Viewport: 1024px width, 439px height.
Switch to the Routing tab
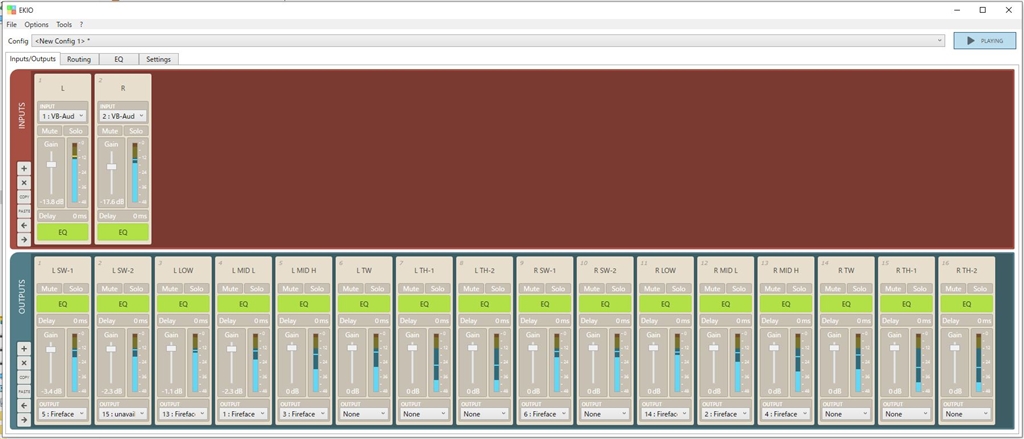[79, 59]
